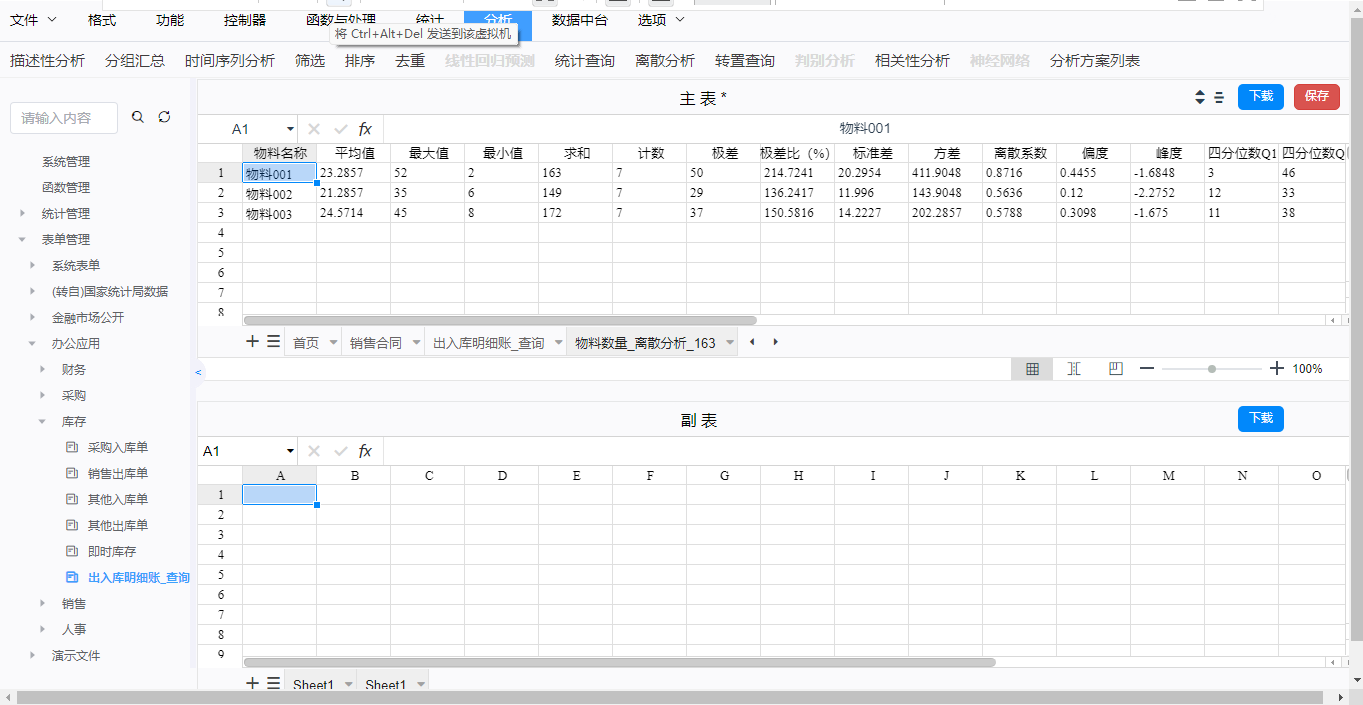Click the refresh icon beside sidebar search
This screenshot has height=705, width=1363.
click(164, 117)
